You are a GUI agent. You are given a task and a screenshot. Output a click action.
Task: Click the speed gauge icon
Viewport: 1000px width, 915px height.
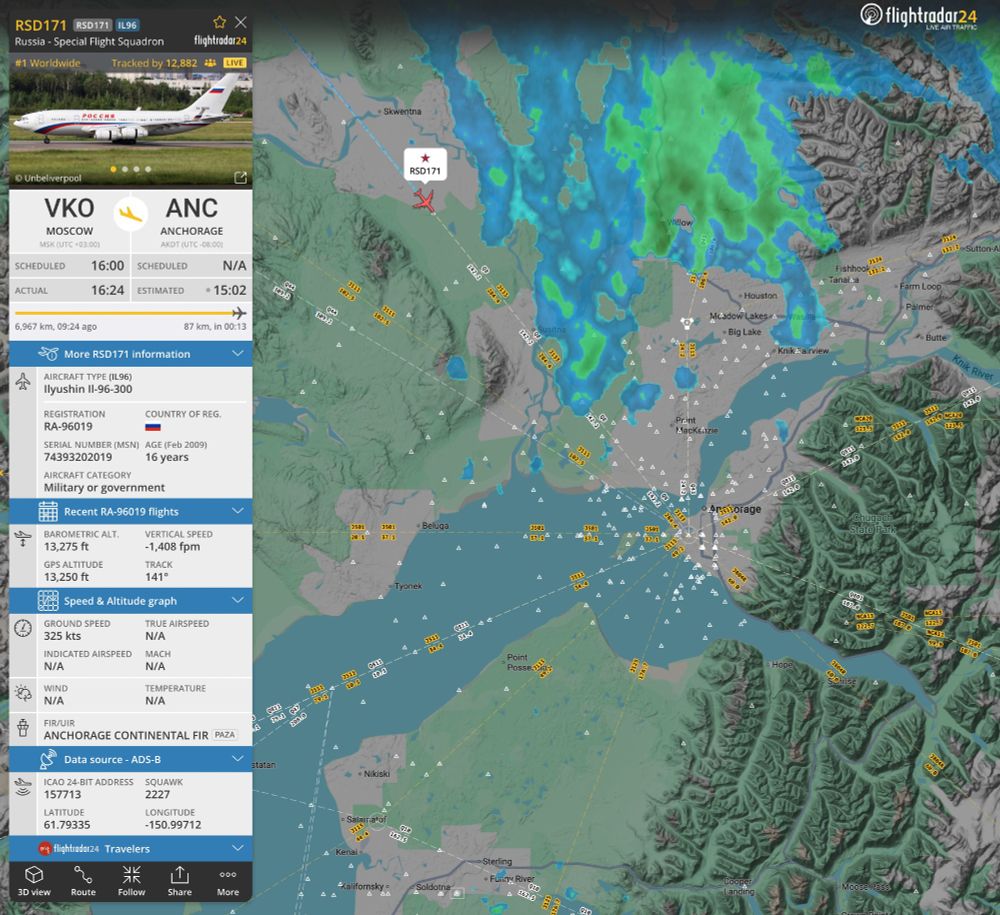[23, 629]
